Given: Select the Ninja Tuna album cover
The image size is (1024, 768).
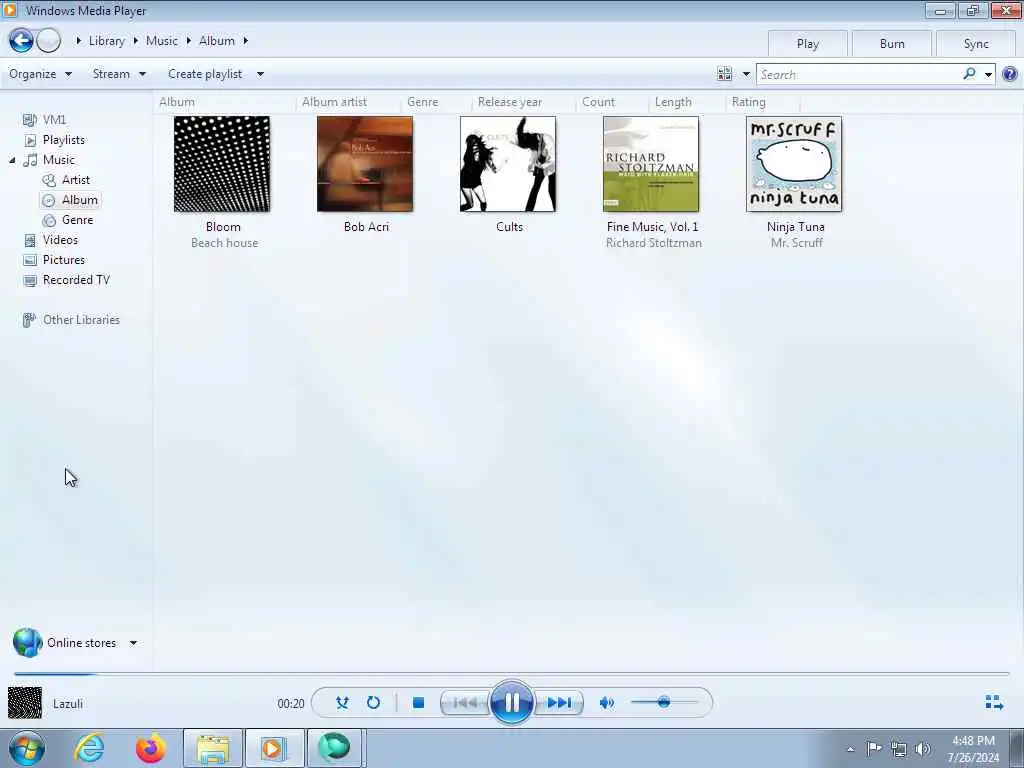Looking at the screenshot, I should (x=794, y=164).
